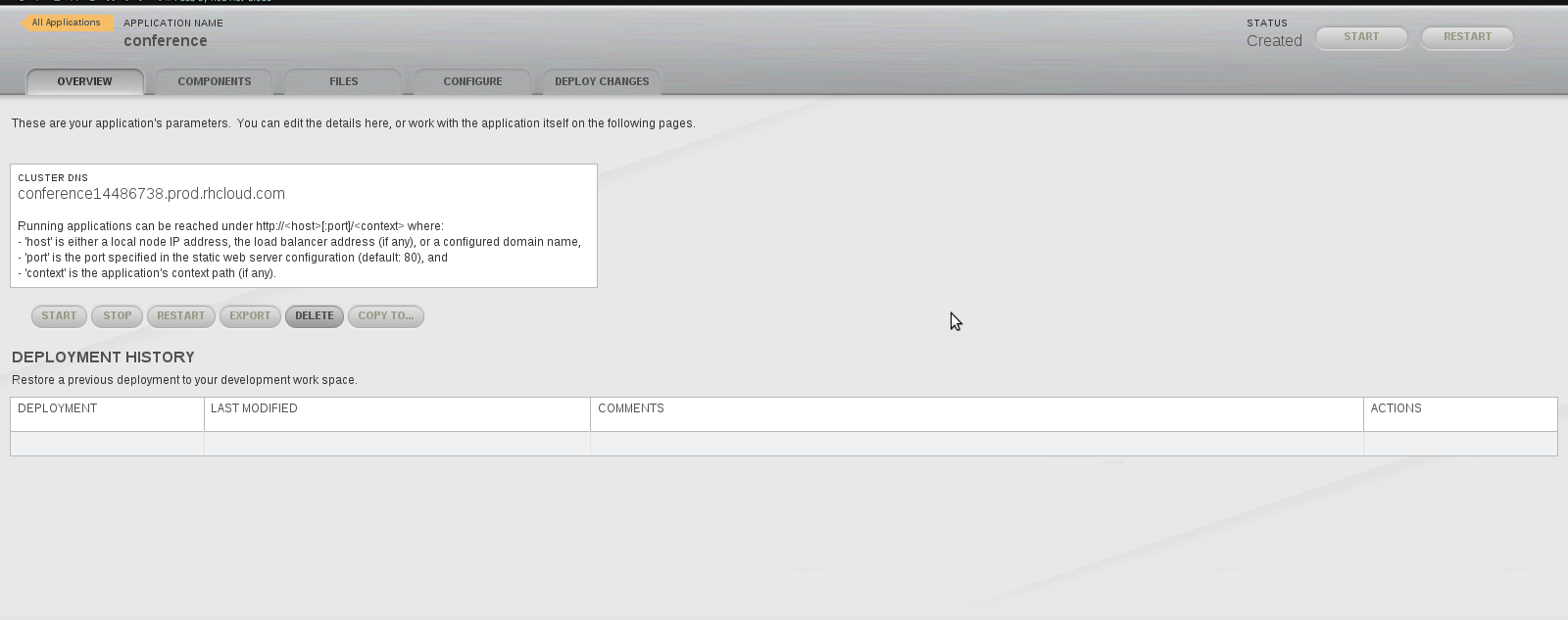The height and width of the screenshot is (620, 1568).
Task: Export the application with the EXPORT button
Action: 250,316
